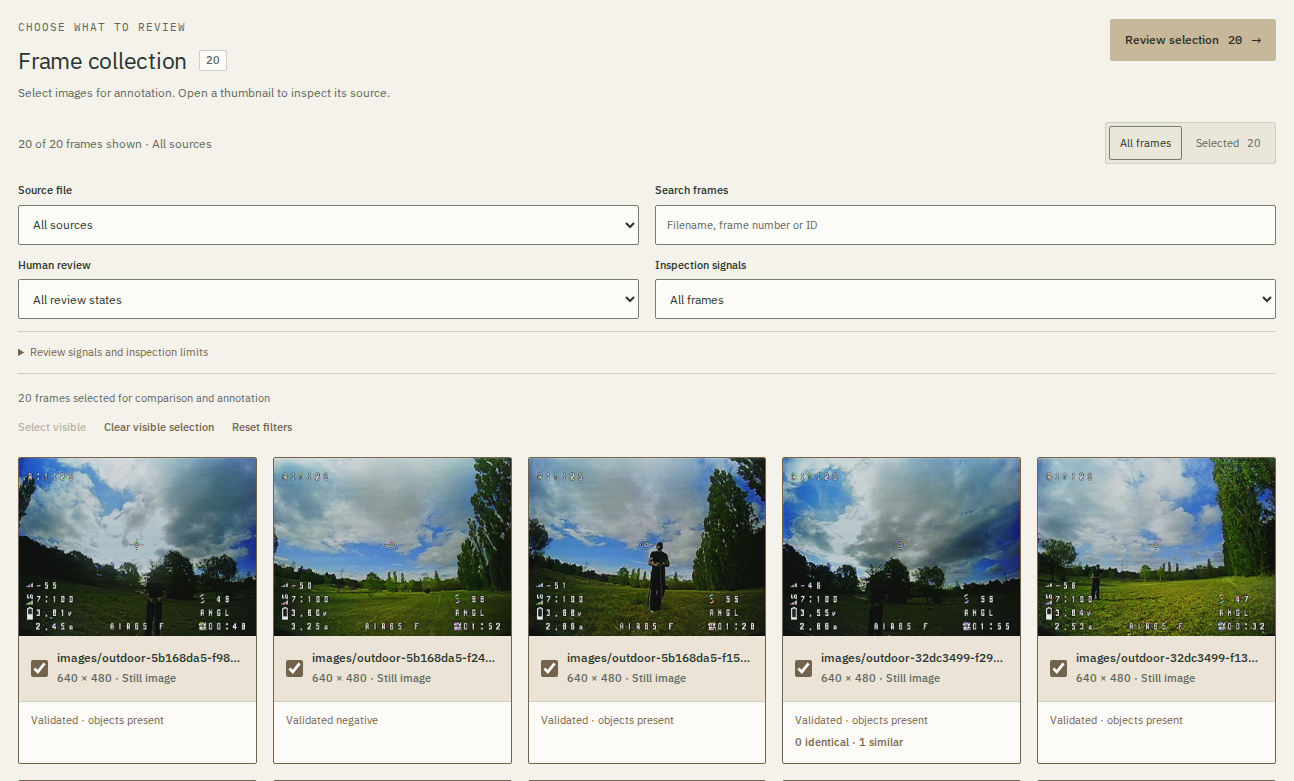Open the Source file dropdown

(x=328, y=225)
